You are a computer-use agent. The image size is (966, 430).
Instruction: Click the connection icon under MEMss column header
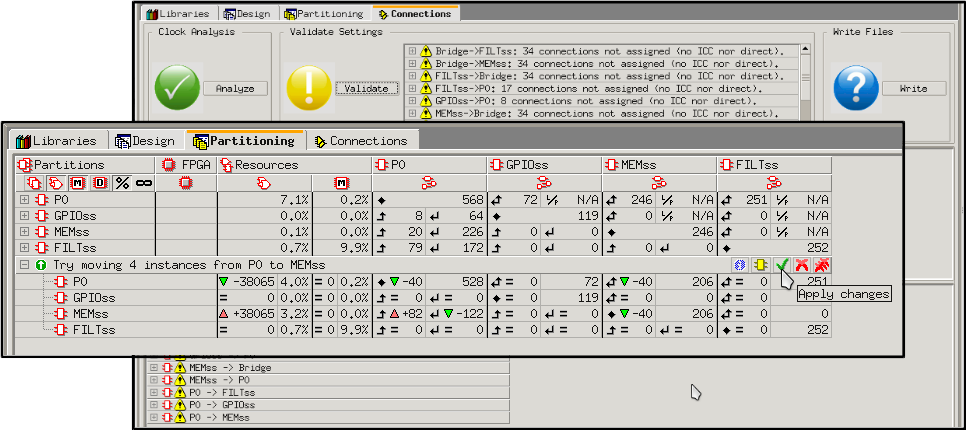659,183
